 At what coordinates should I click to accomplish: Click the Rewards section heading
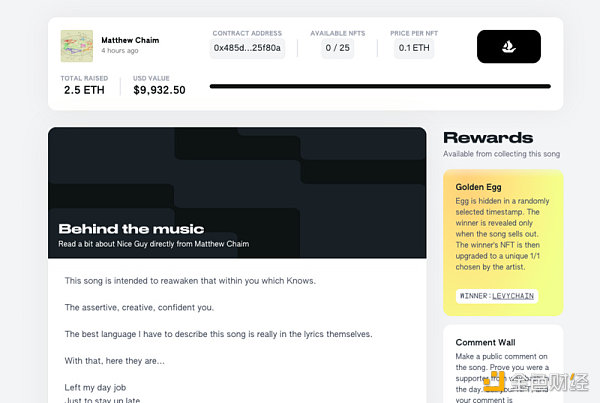point(488,138)
